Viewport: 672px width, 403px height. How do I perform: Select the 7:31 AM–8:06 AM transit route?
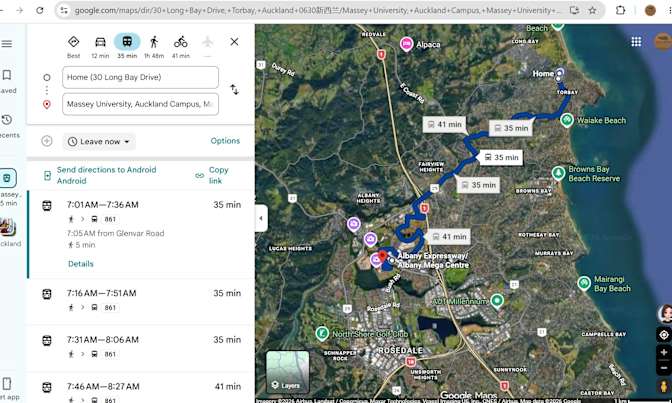[x=141, y=347]
